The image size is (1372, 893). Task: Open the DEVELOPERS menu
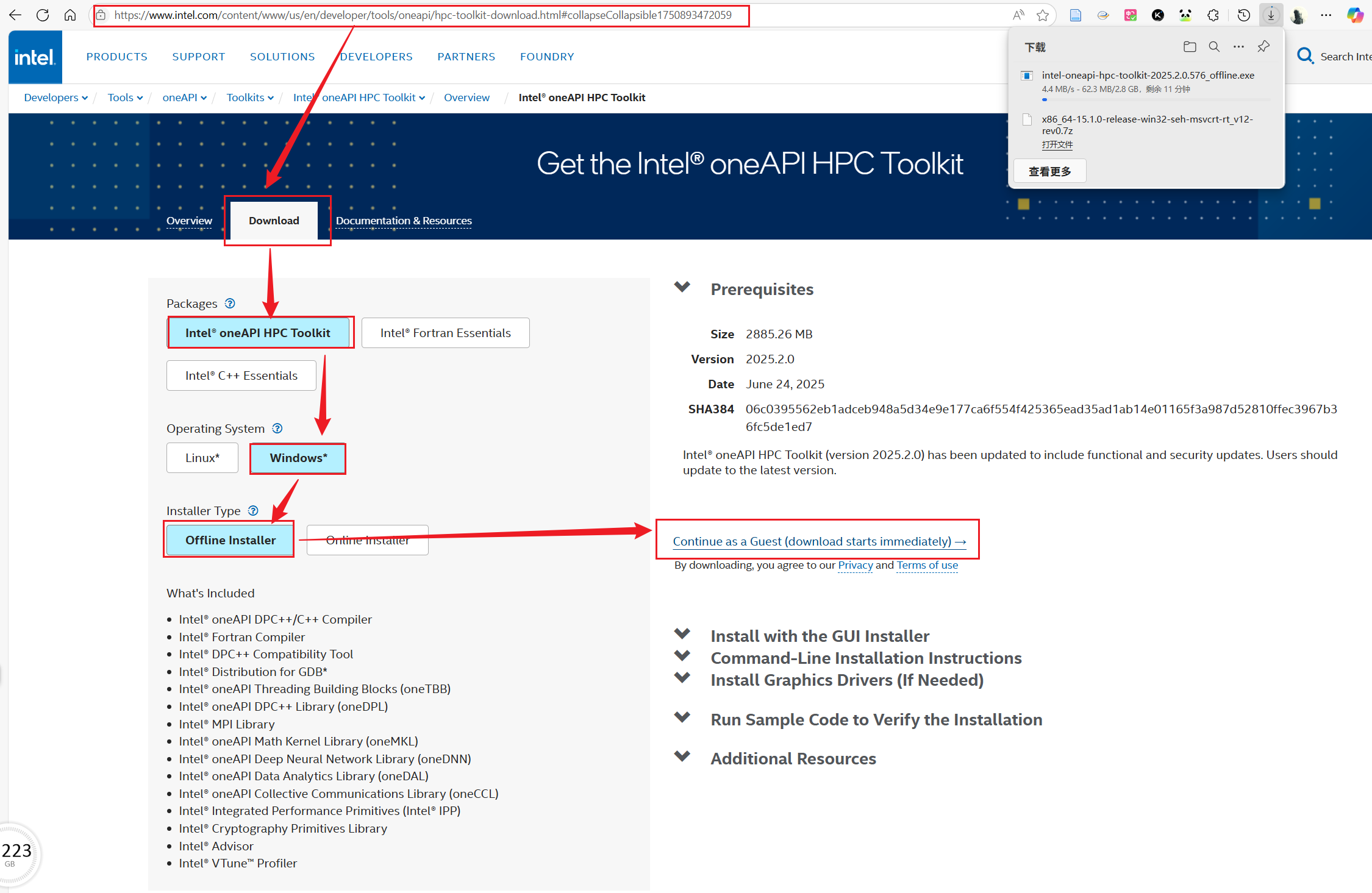(376, 56)
